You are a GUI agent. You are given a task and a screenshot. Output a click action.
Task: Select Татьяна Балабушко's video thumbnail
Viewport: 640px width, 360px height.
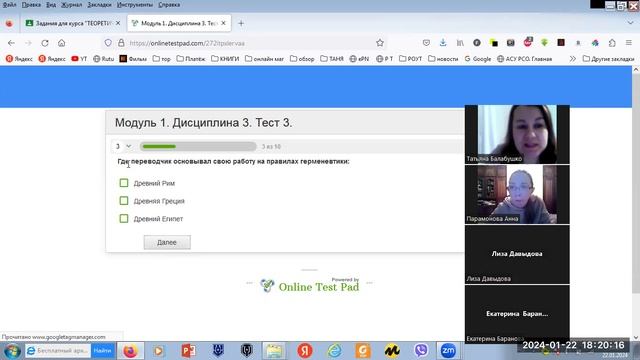click(517, 134)
